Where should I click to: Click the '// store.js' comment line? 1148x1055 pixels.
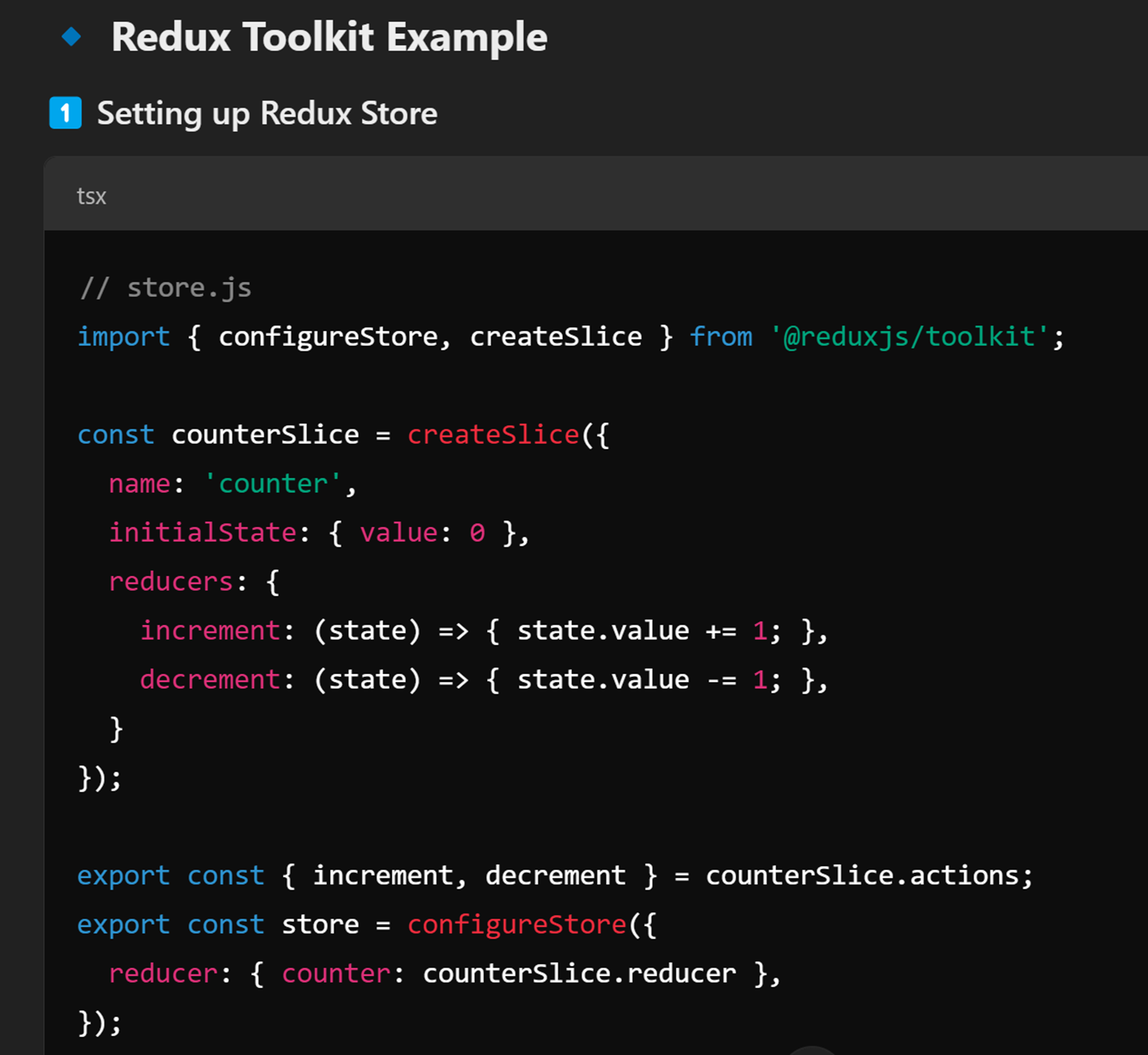[x=165, y=287]
